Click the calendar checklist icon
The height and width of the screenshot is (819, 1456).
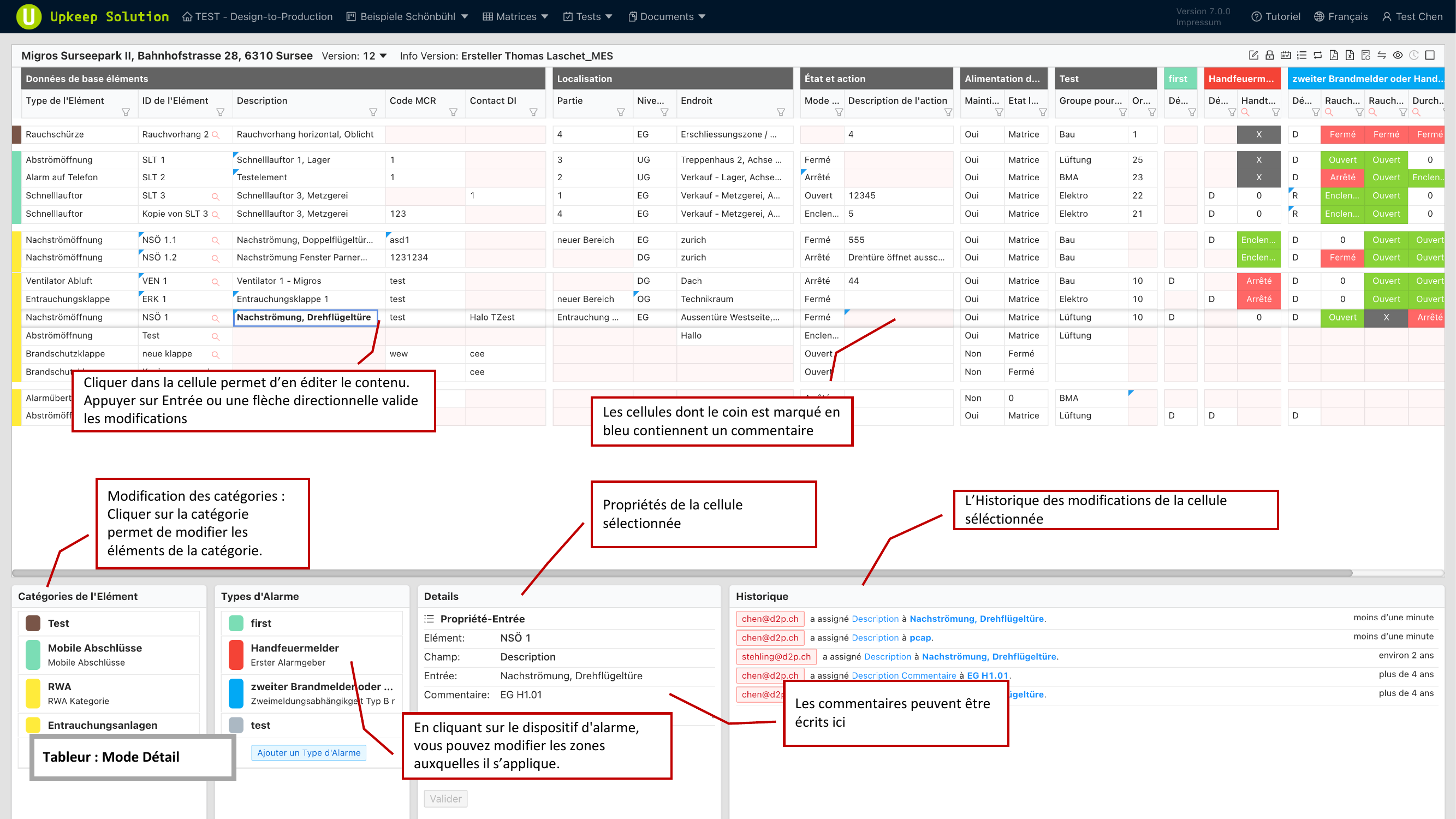pos(1285,55)
